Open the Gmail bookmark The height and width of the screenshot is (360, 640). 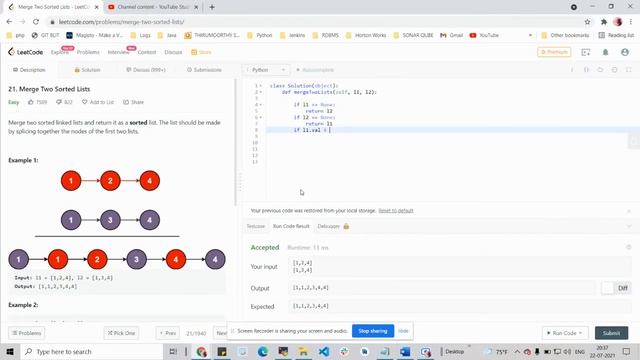point(451,36)
